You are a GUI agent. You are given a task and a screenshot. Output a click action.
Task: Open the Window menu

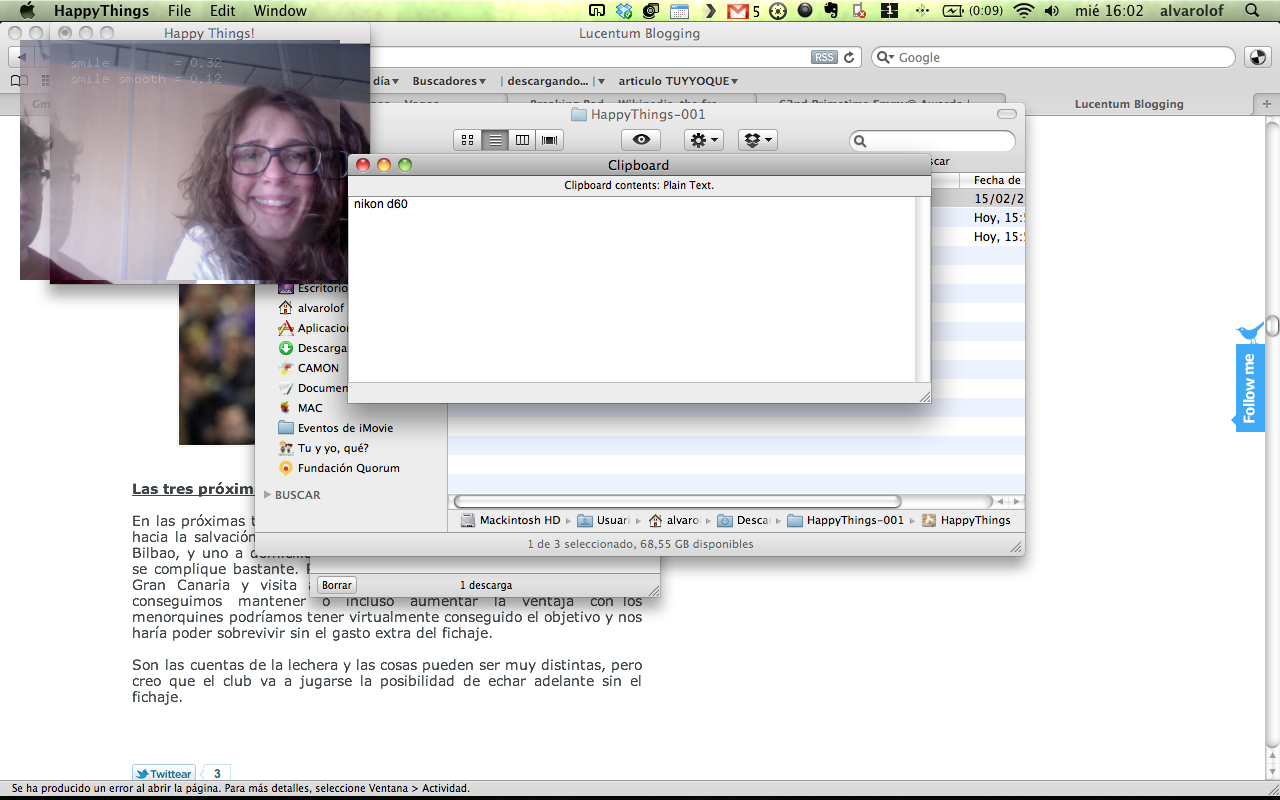280,11
